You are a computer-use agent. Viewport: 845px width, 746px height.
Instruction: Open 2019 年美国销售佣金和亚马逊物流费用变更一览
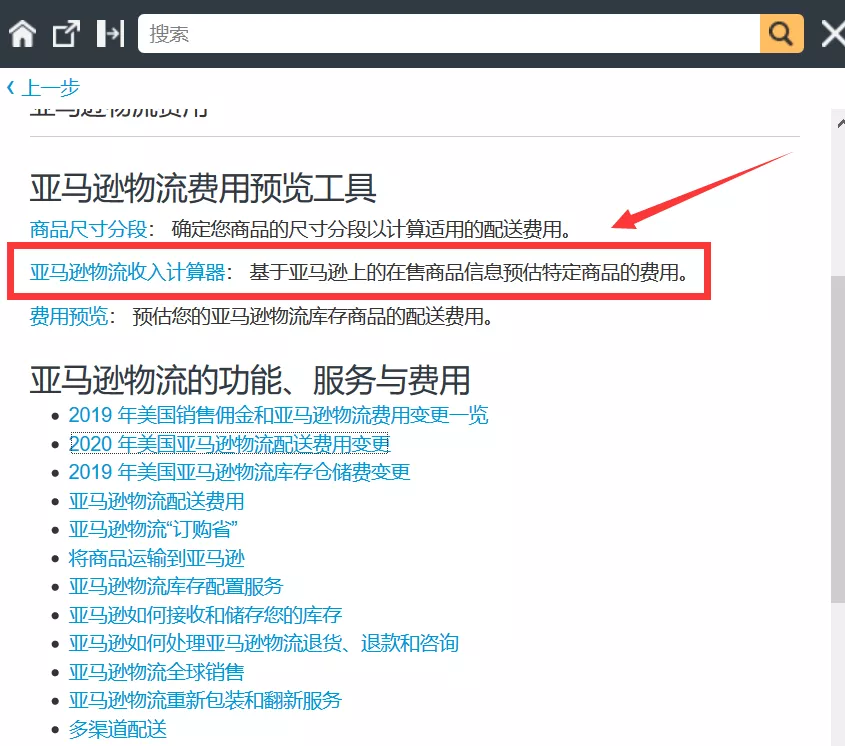coord(278,415)
